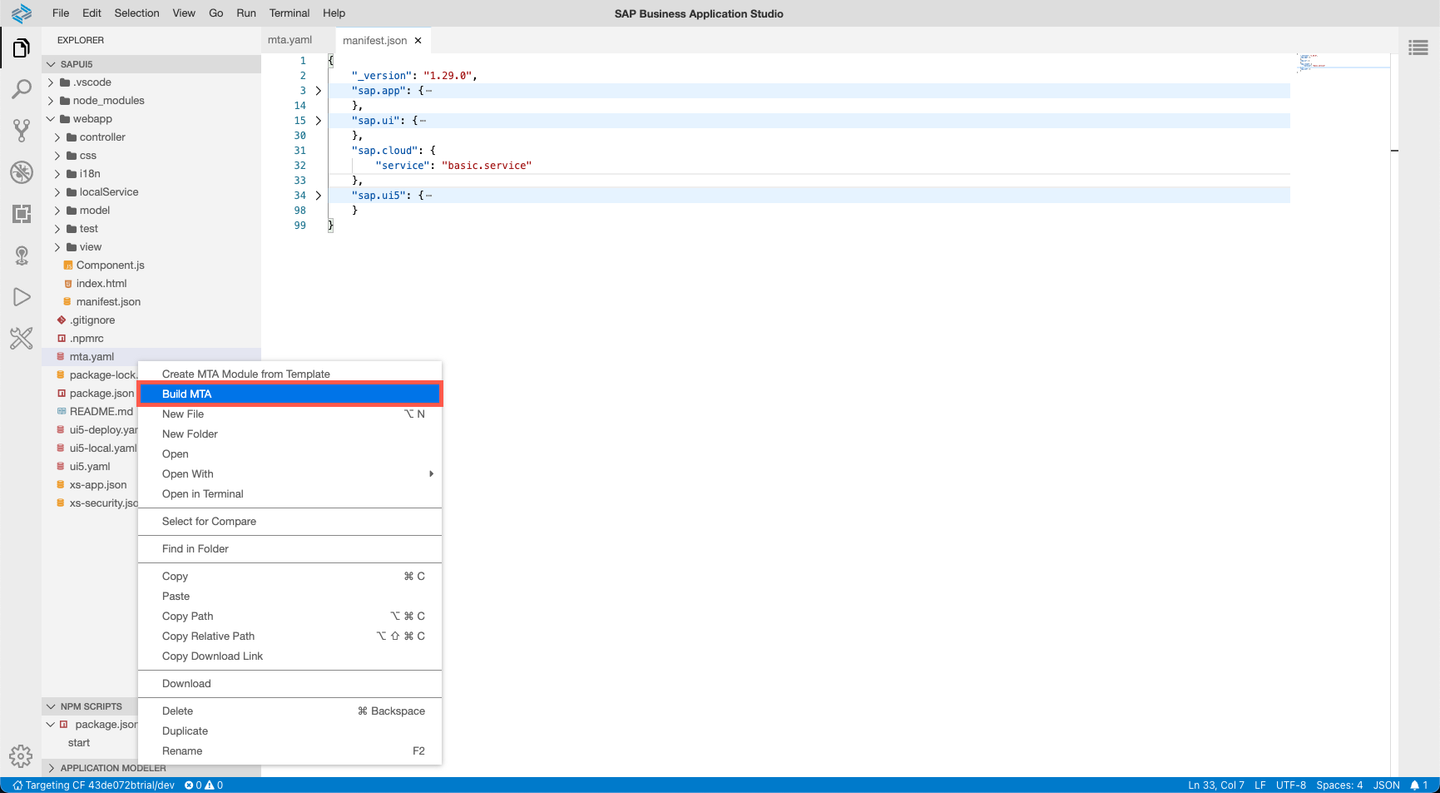
Task: Select Open in Terminal from context menu
Action: tap(290, 494)
